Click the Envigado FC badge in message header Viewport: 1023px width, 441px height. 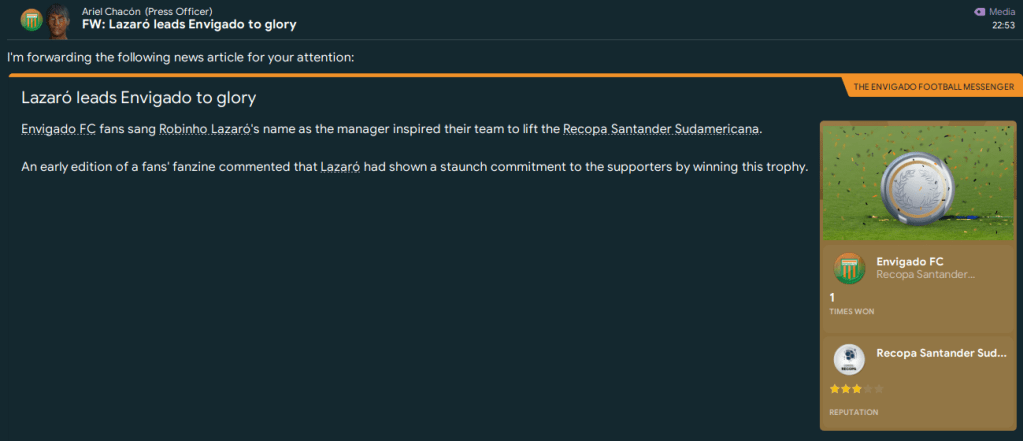pyautogui.click(x=31, y=18)
